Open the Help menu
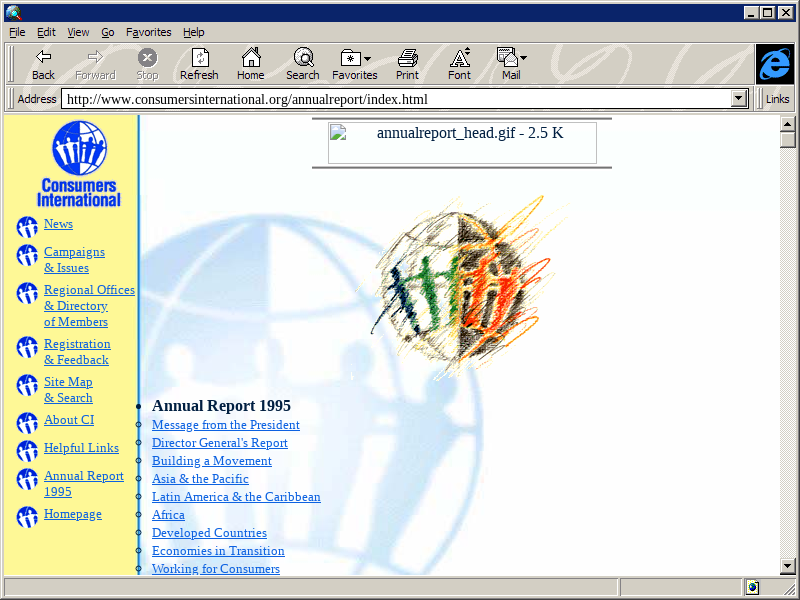This screenshot has width=800, height=600. pyautogui.click(x=193, y=32)
